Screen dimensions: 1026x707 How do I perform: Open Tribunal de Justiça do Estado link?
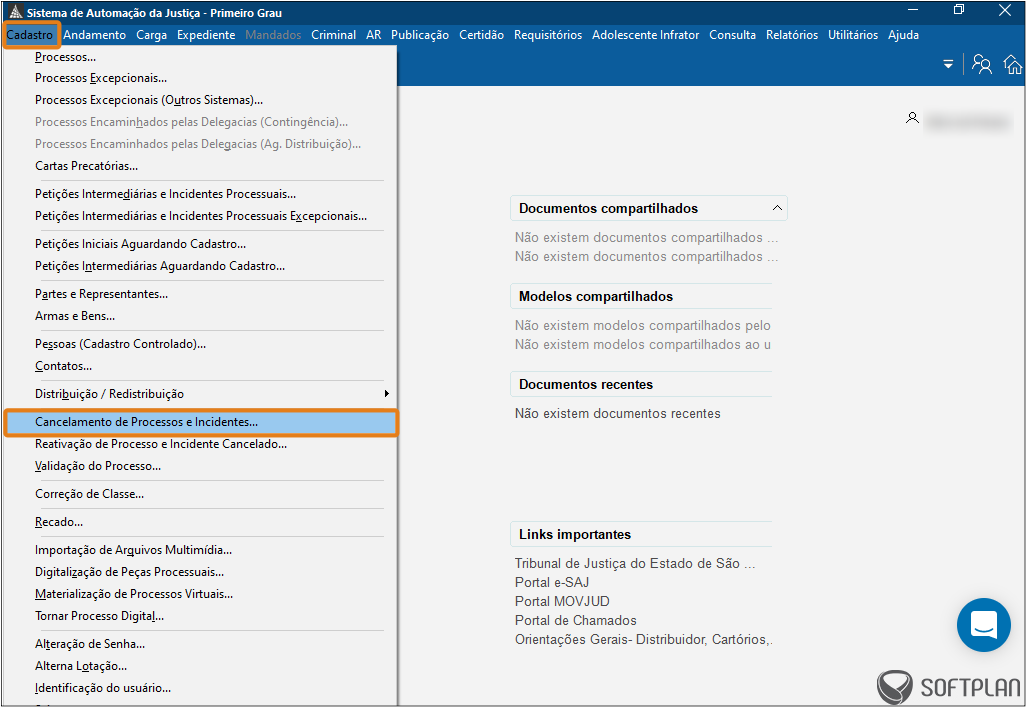(x=635, y=564)
